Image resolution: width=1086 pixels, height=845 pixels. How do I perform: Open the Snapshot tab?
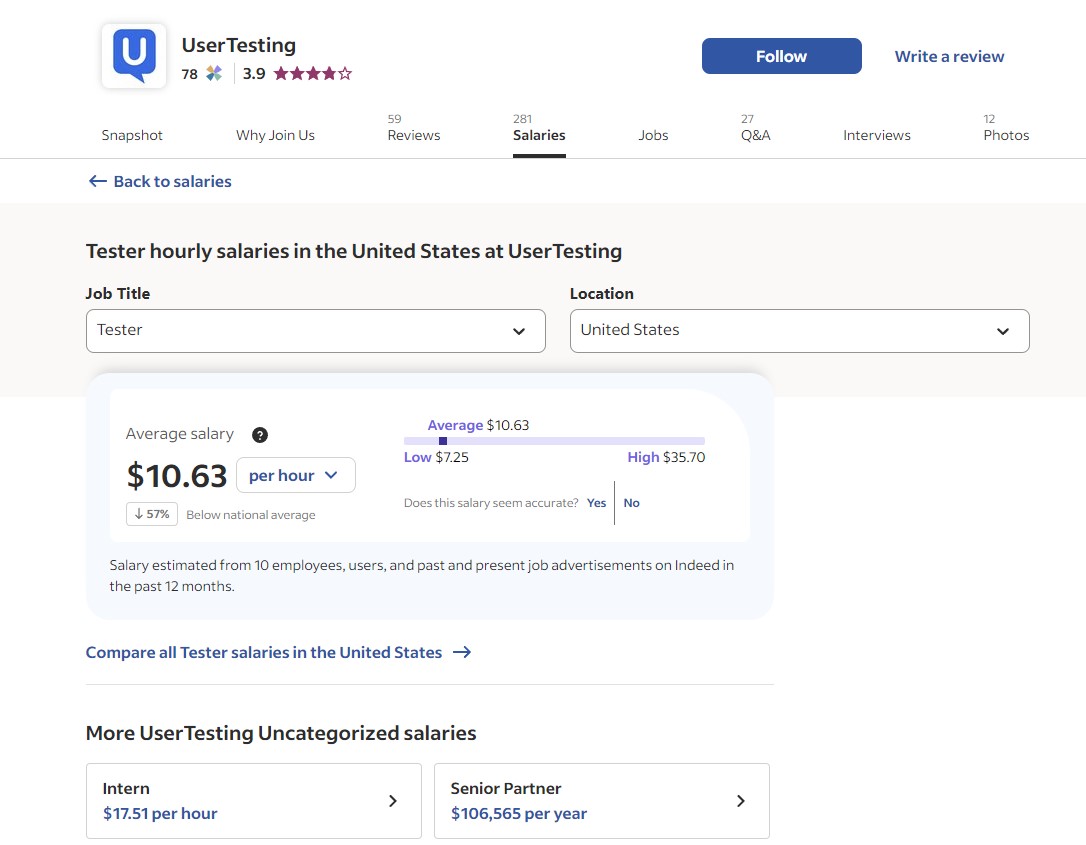click(132, 135)
